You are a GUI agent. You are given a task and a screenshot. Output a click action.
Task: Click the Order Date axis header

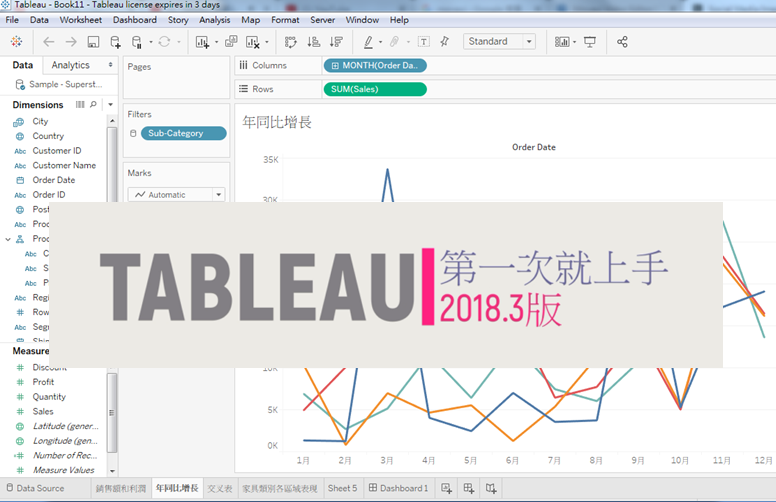[534, 147]
